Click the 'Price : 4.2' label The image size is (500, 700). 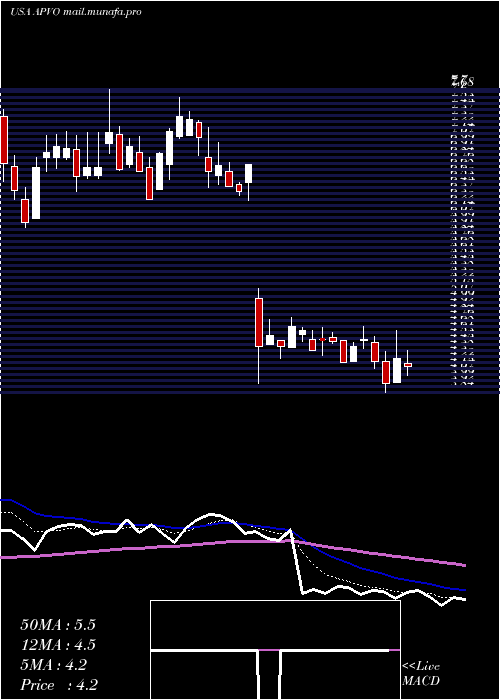(x=59, y=685)
